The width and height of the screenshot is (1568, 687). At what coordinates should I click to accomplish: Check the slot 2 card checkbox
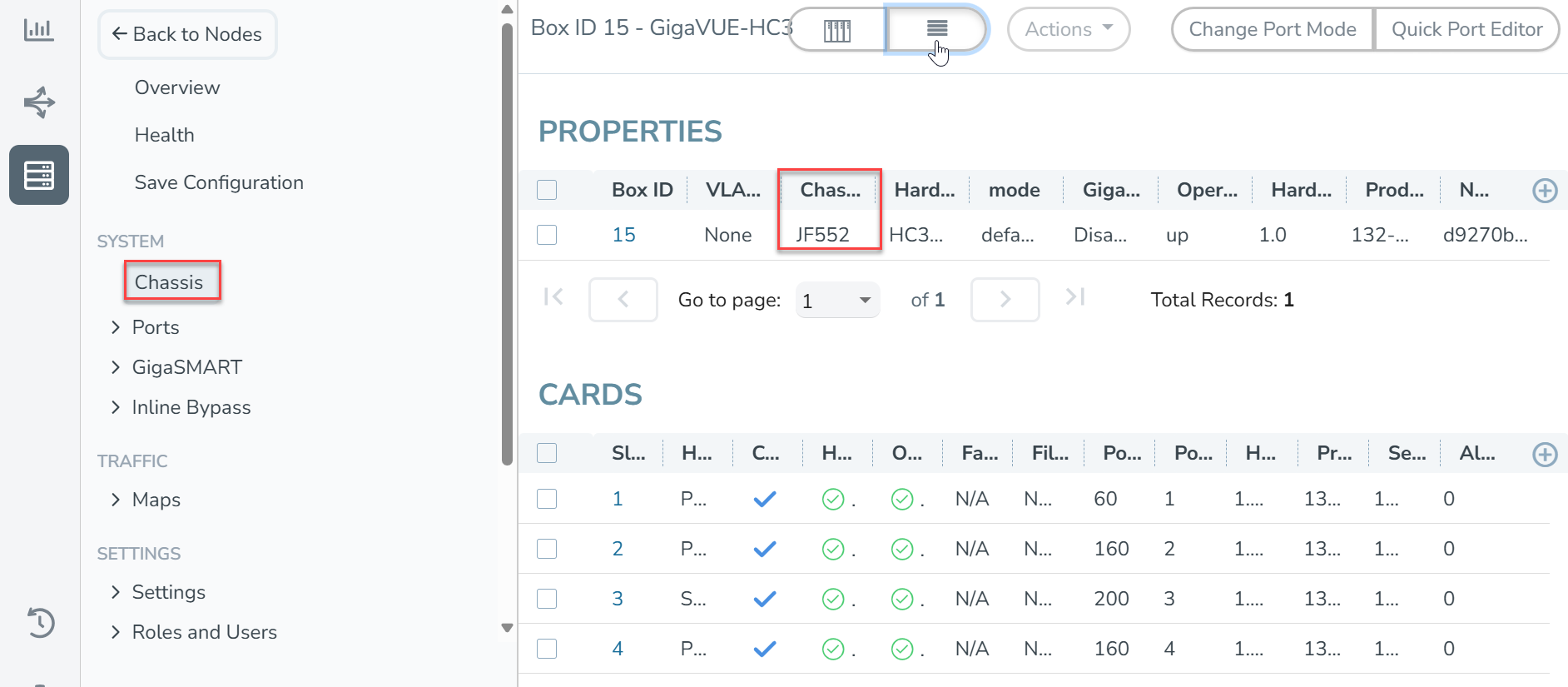click(547, 549)
